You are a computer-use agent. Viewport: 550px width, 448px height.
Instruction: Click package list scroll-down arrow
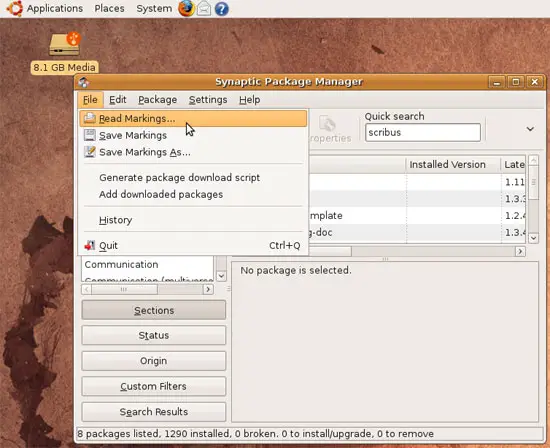coord(533,238)
